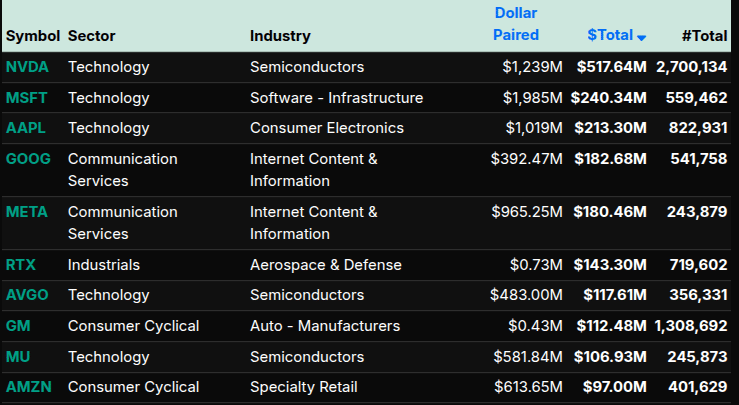
Task: Click the Sector column header
Action: 92,36
